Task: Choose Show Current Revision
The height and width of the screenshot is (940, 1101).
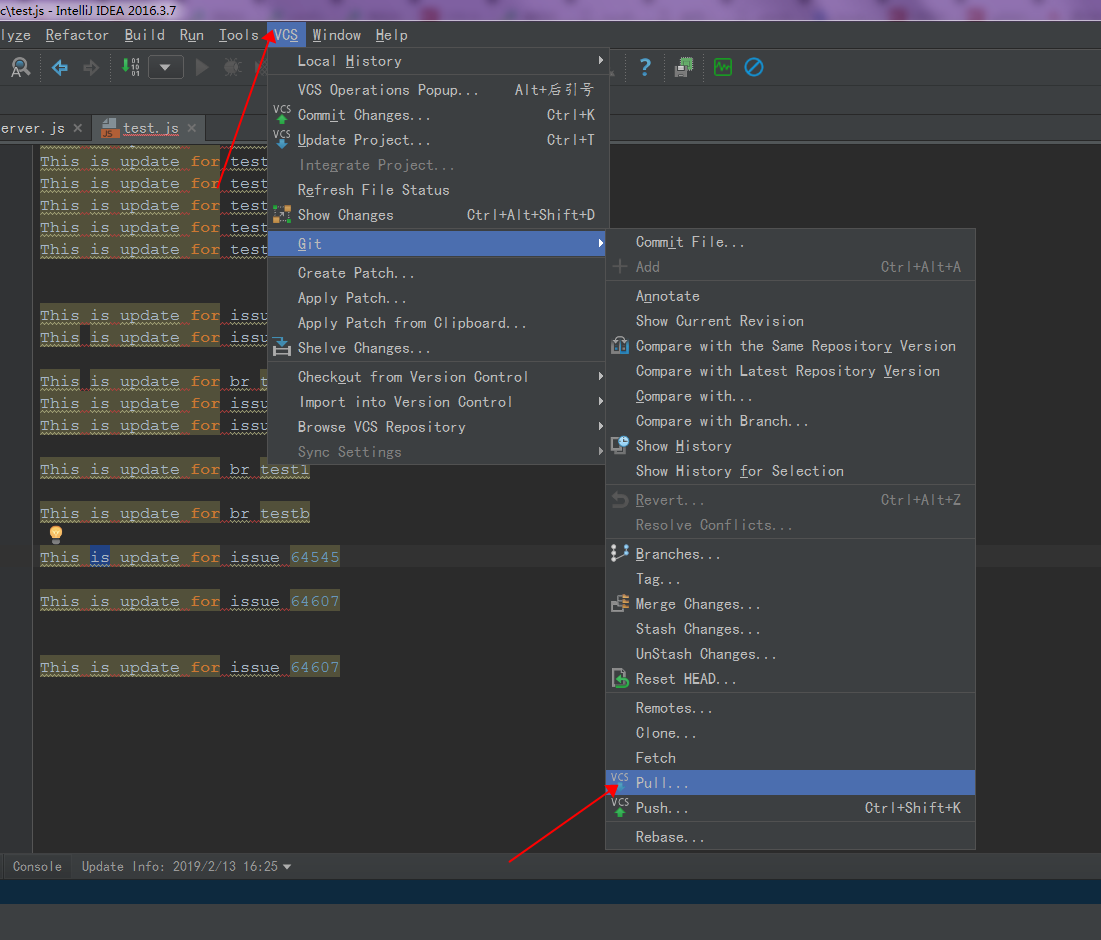Action: point(791,321)
